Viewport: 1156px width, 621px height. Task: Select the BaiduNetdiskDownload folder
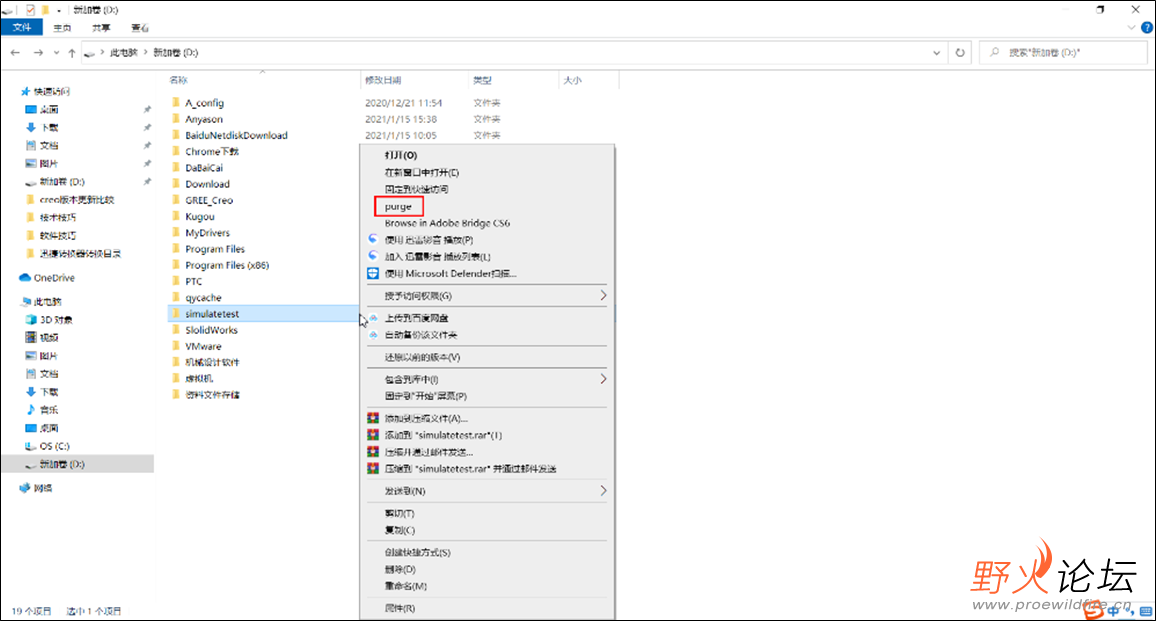pyautogui.click(x=236, y=136)
